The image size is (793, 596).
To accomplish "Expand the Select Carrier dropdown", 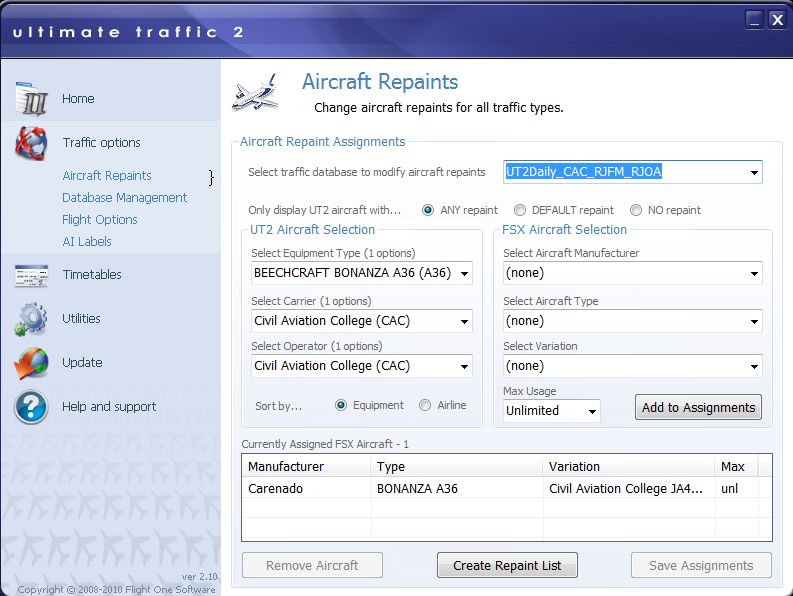I will 362,321.
